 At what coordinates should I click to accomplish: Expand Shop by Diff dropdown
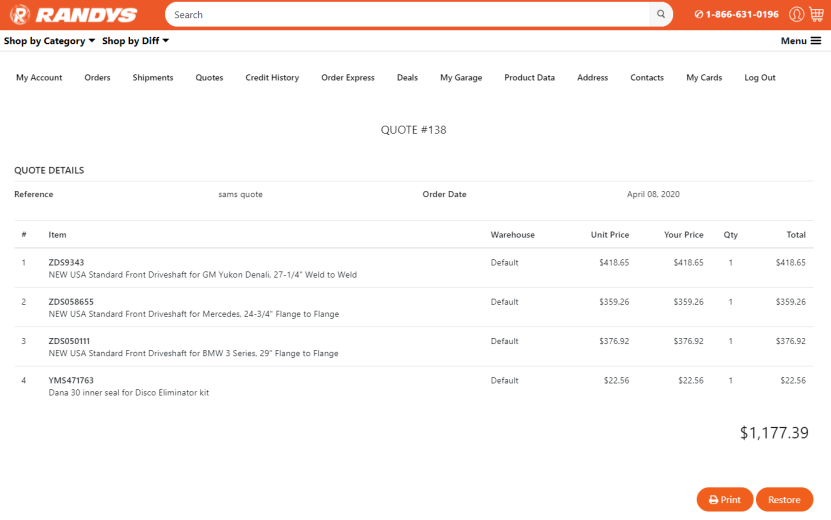click(x=135, y=41)
